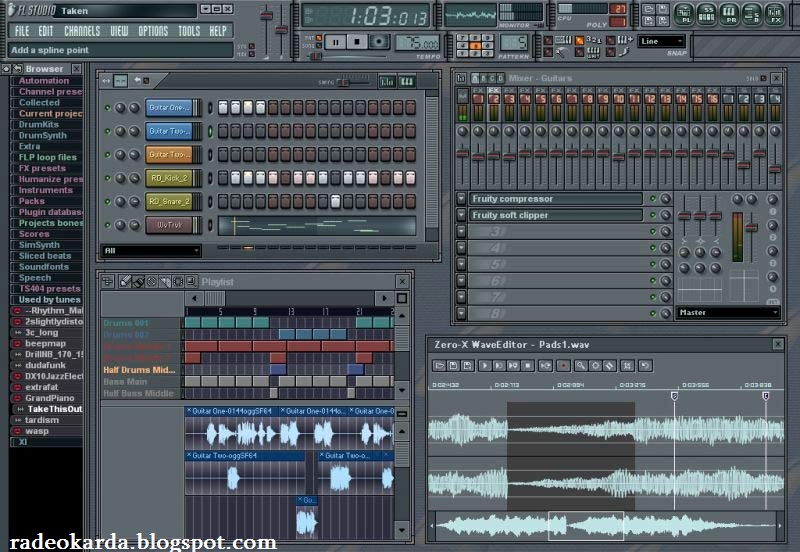Image resolution: width=800 pixels, height=552 pixels.
Task: Play audio in the WaveEditor
Action: click(x=485, y=365)
